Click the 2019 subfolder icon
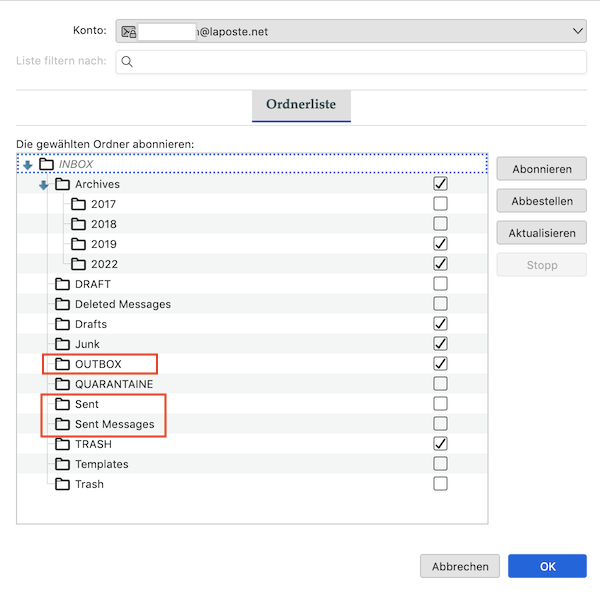600x595 pixels. (x=79, y=244)
